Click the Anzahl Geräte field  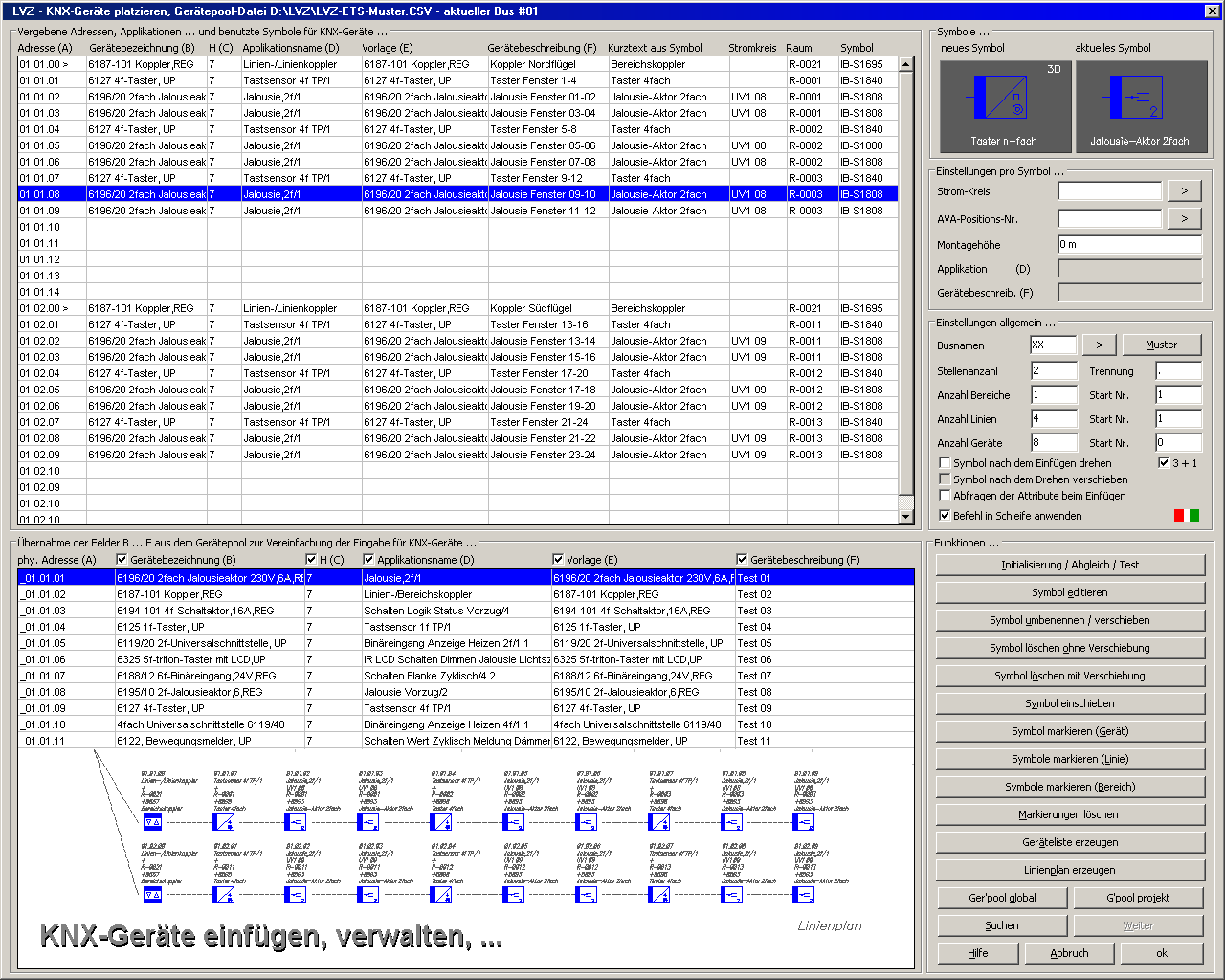pos(1053,442)
